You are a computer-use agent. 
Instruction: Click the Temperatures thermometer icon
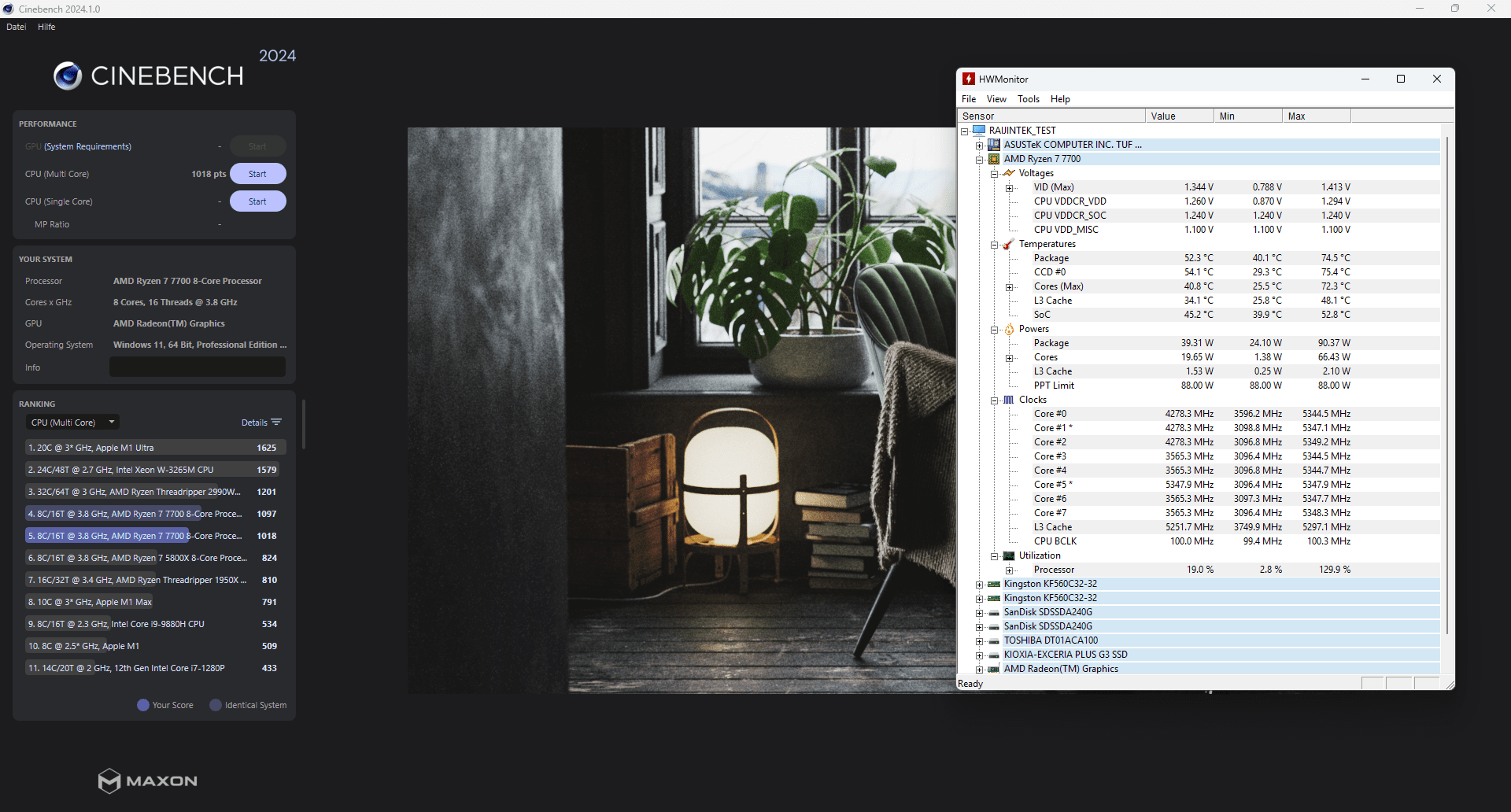[x=1009, y=244]
